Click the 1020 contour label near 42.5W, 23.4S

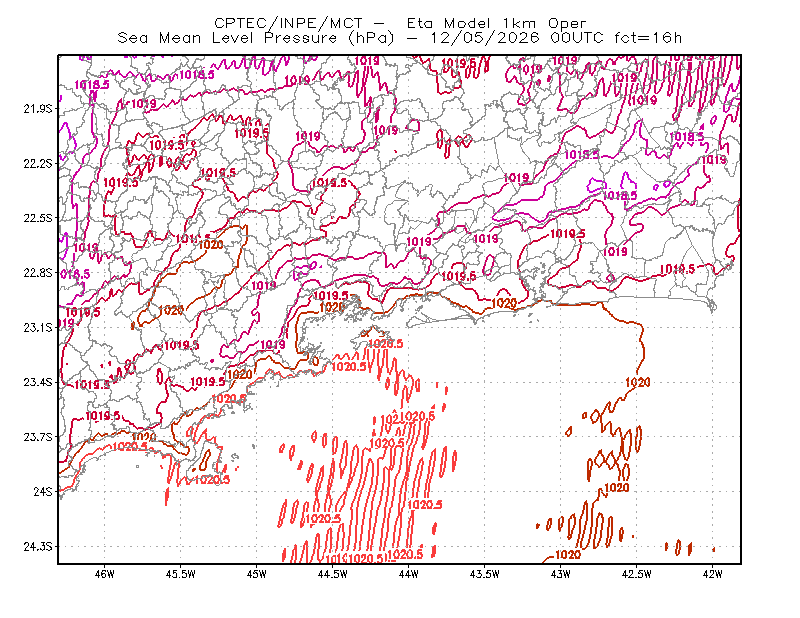tap(638, 382)
